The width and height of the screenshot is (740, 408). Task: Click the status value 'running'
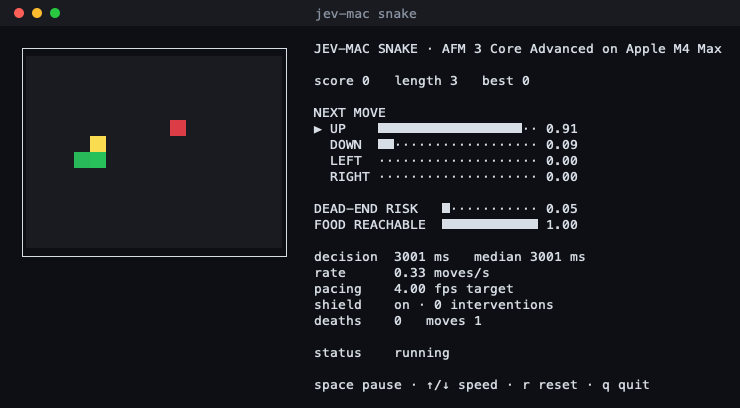coord(422,353)
